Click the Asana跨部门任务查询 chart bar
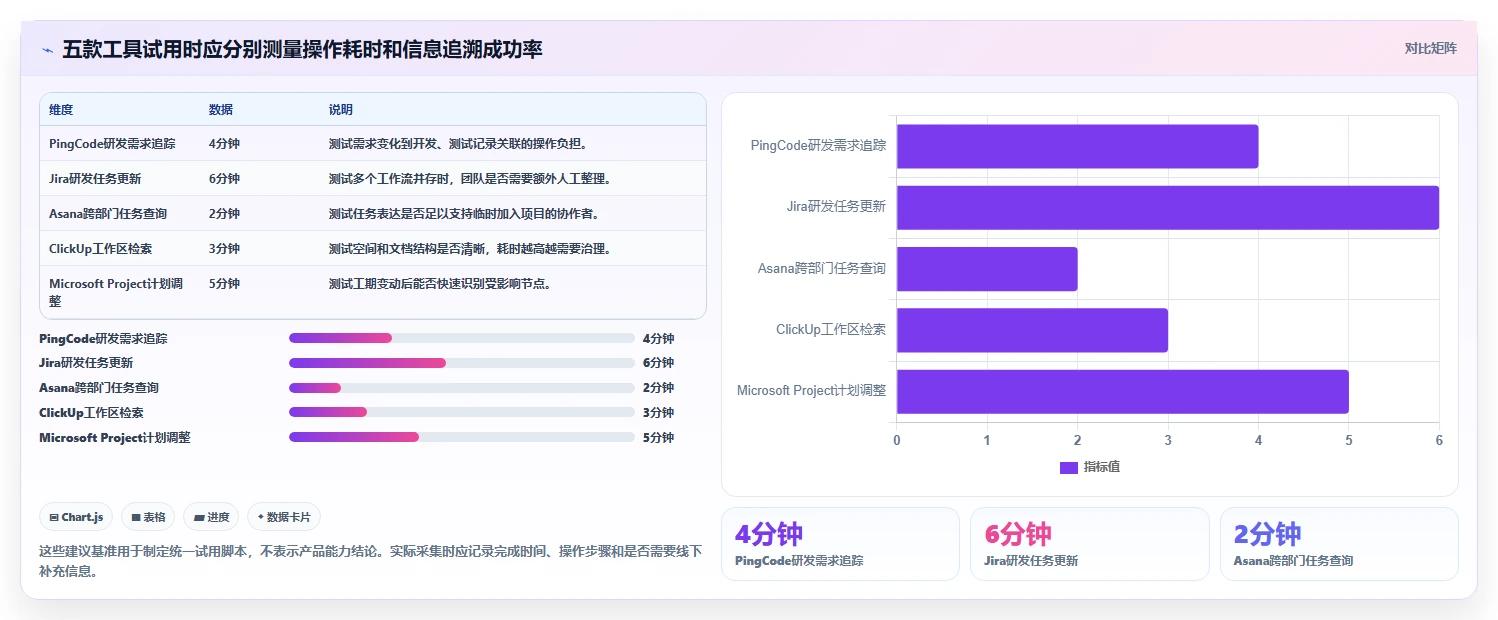The height and width of the screenshot is (620, 1498). coord(987,269)
